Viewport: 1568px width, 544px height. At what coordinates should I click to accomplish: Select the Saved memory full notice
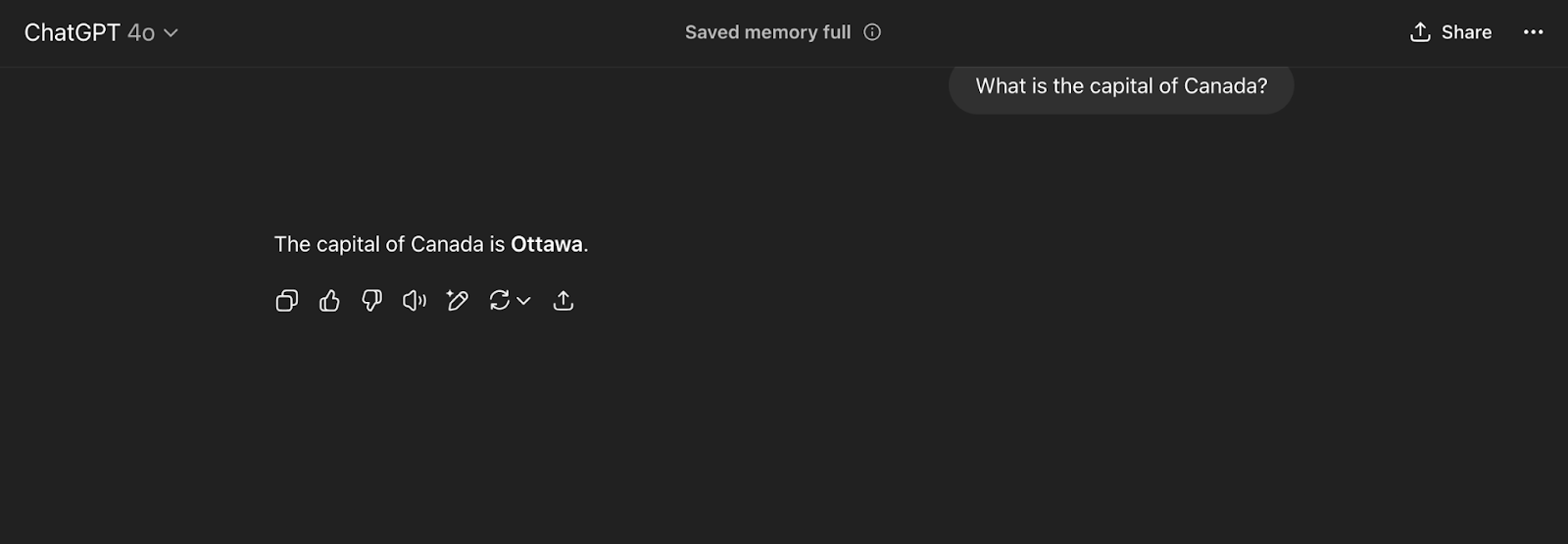point(767,32)
